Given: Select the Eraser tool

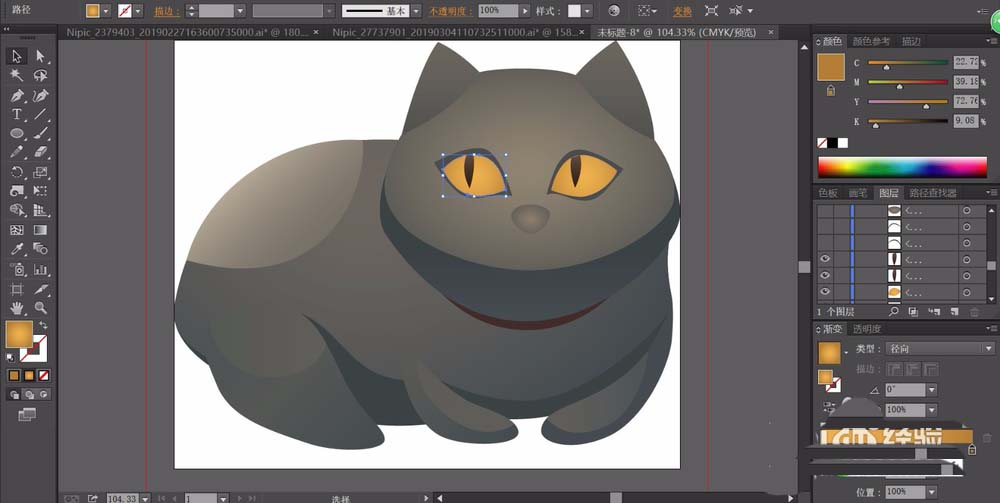Looking at the screenshot, I should pyautogui.click(x=40, y=152).
